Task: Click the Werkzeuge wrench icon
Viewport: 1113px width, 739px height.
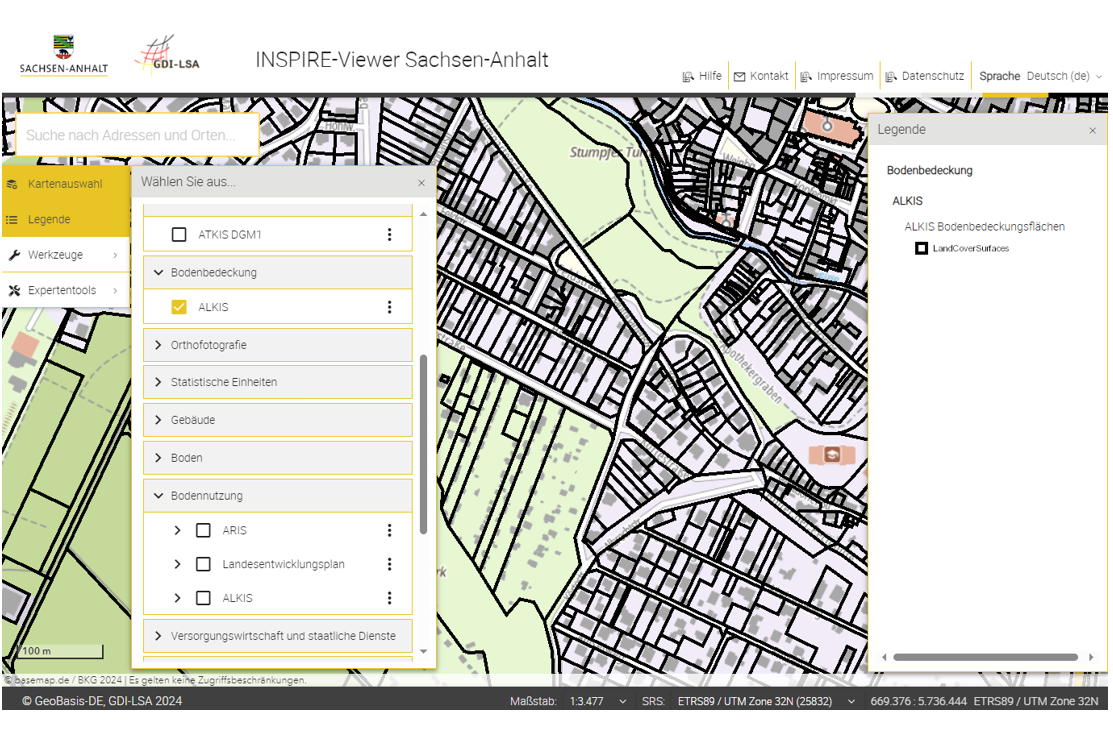Action: coord(14,255)
